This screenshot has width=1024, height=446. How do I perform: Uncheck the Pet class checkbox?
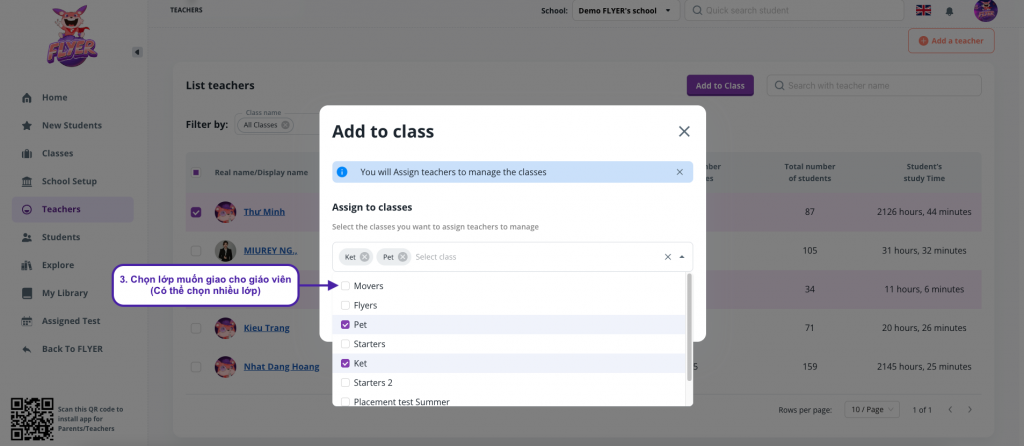coord(346,325)
